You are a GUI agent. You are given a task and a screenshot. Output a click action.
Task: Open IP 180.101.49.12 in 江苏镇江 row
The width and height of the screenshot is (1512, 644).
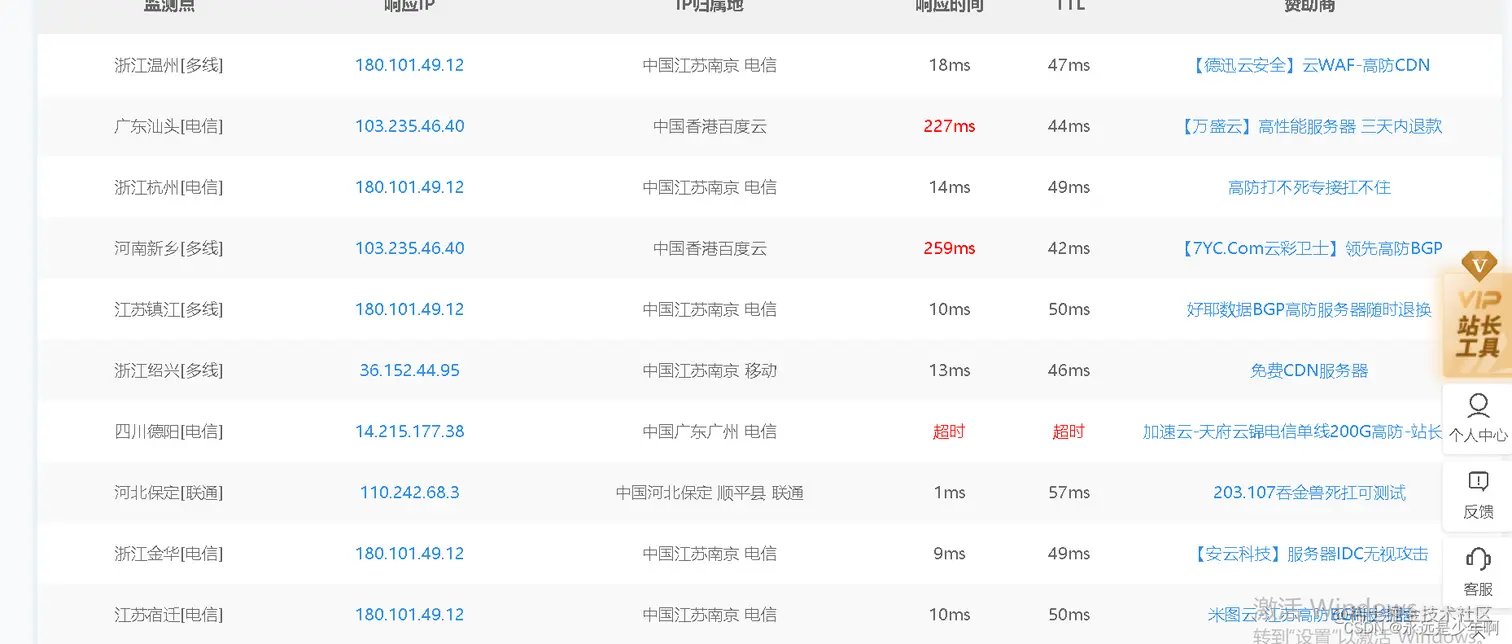tap(409, 309)
